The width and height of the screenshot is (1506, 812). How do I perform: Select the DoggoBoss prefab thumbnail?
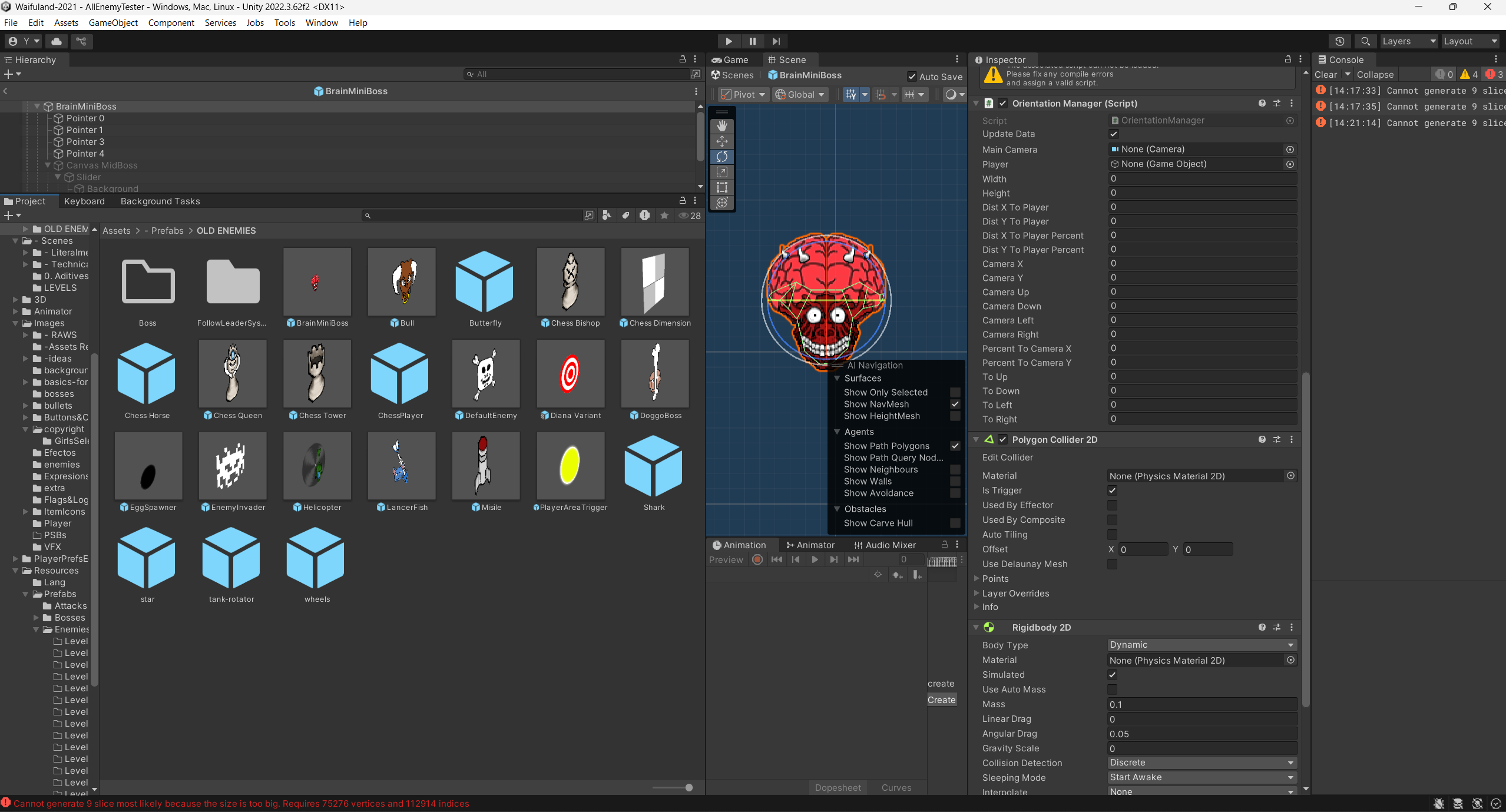tap(655, 374)
